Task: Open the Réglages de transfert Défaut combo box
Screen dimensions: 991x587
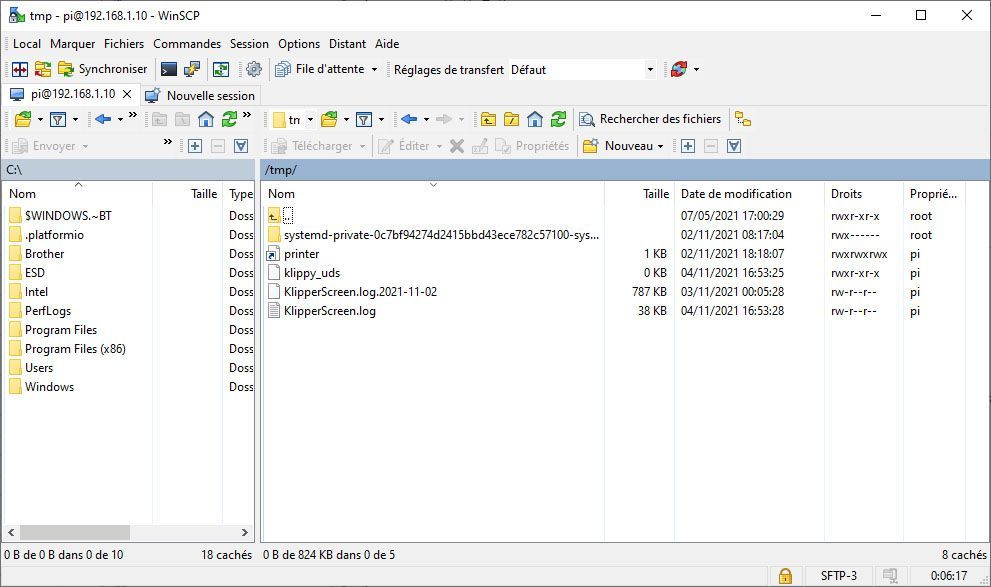Action: (x=583, y=70)
